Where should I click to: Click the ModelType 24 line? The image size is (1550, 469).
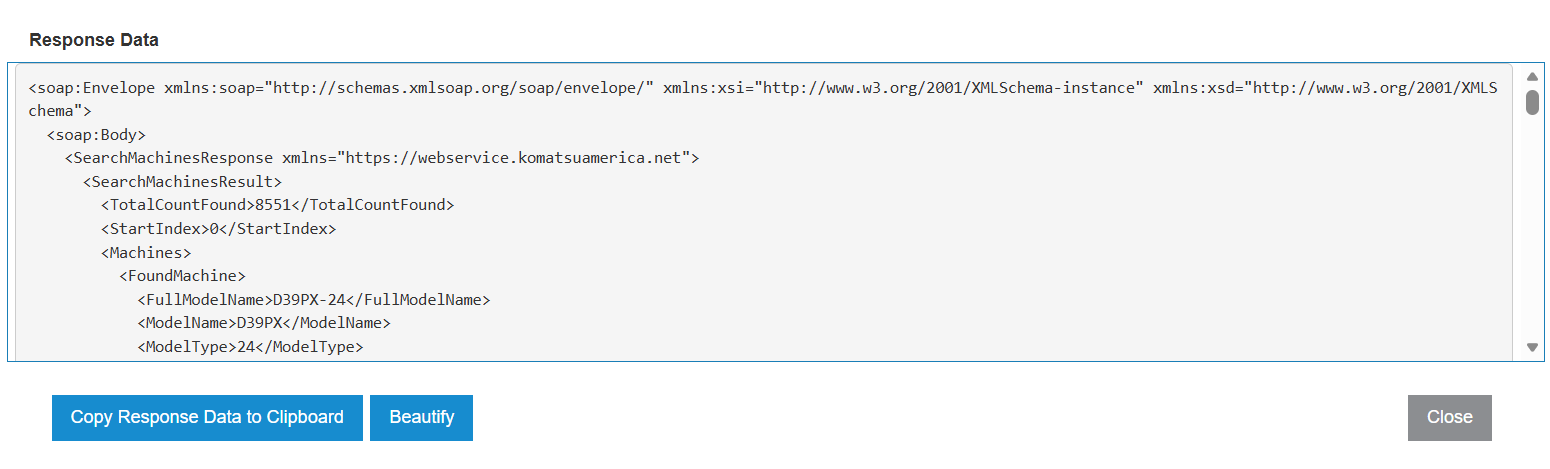250,348
